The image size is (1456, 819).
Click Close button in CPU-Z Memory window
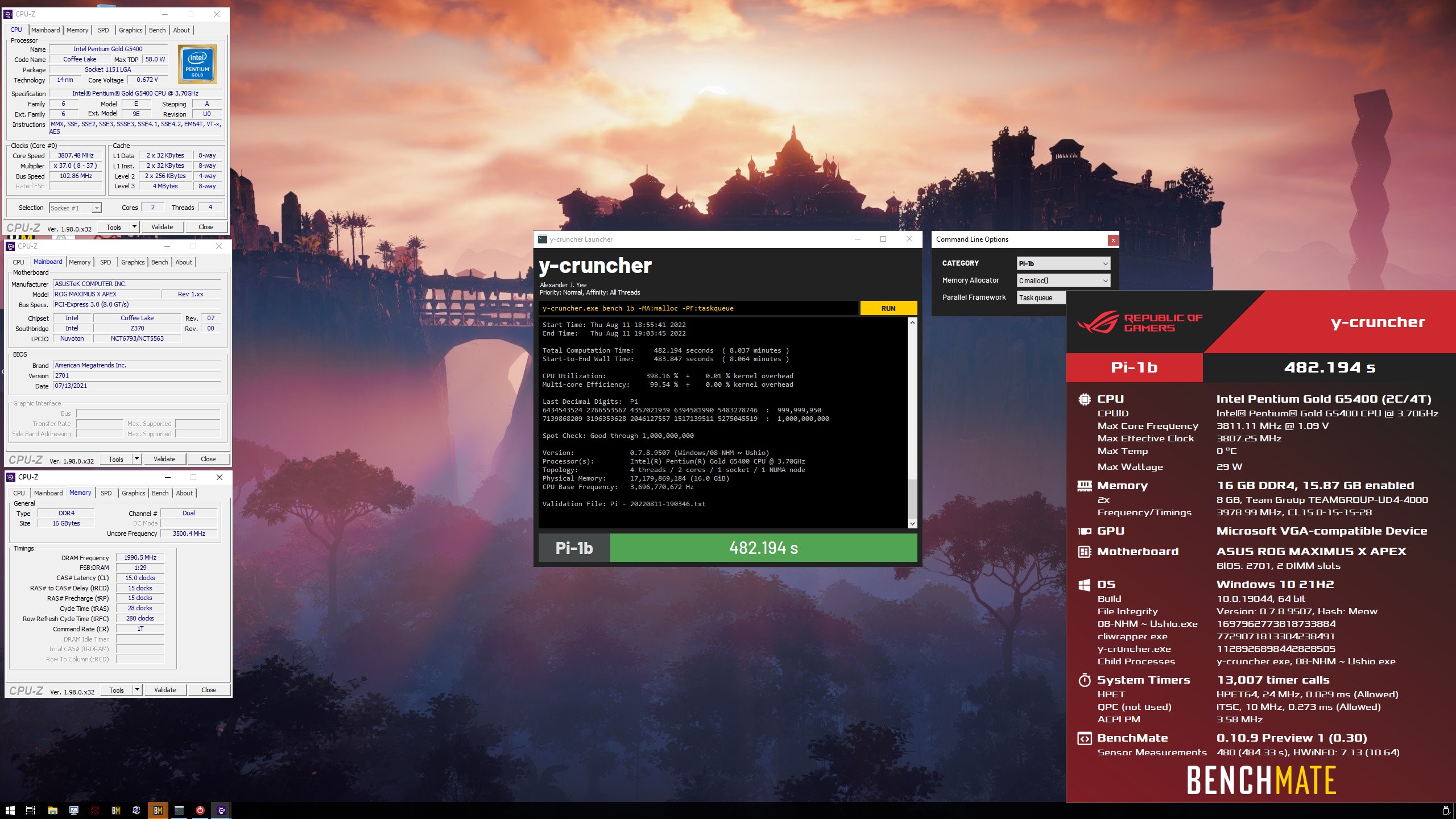209,690
